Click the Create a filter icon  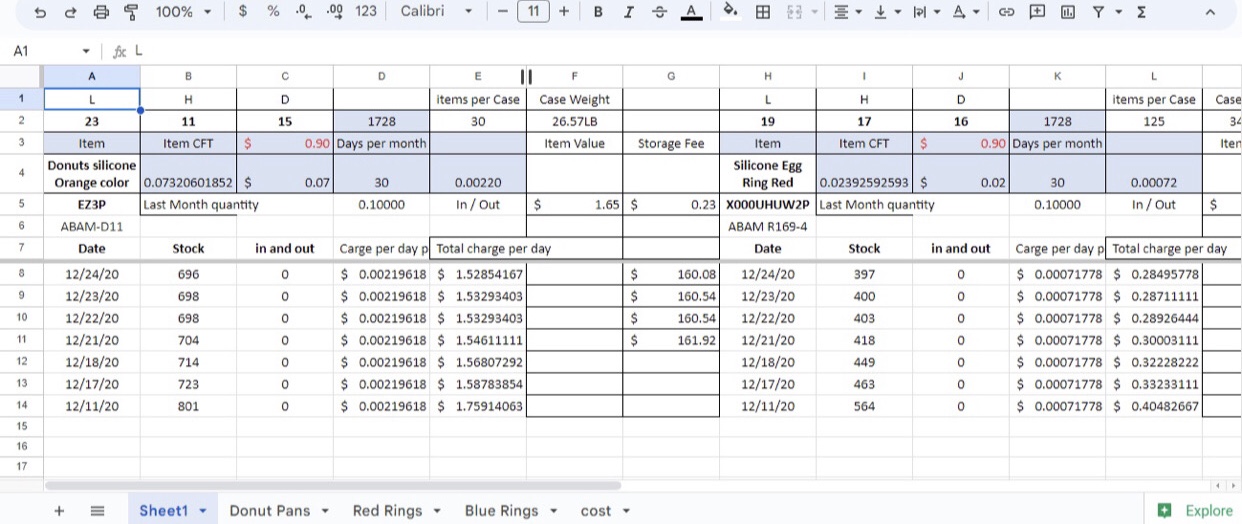1097,12
